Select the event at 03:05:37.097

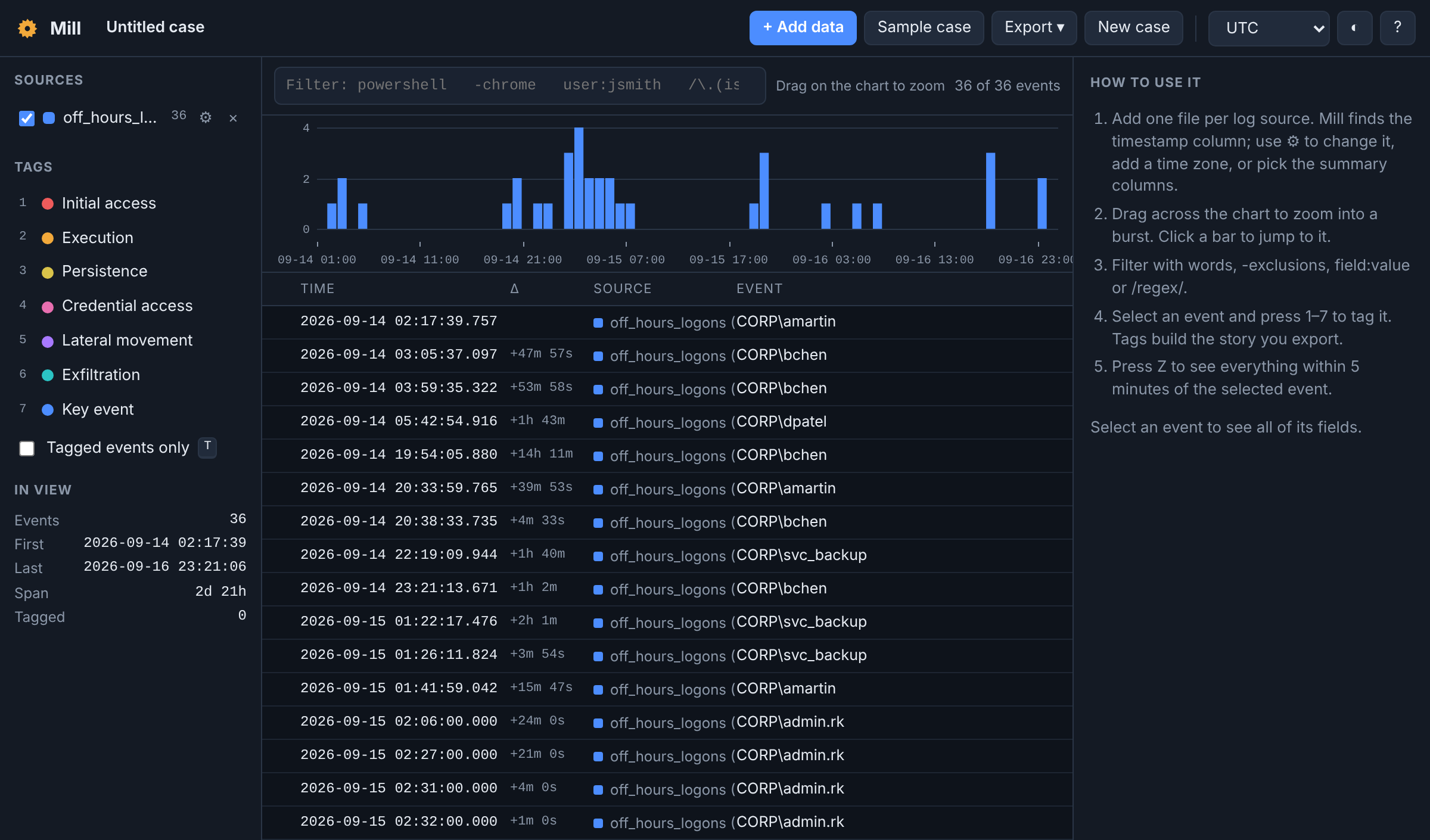(x=667, y=356)
